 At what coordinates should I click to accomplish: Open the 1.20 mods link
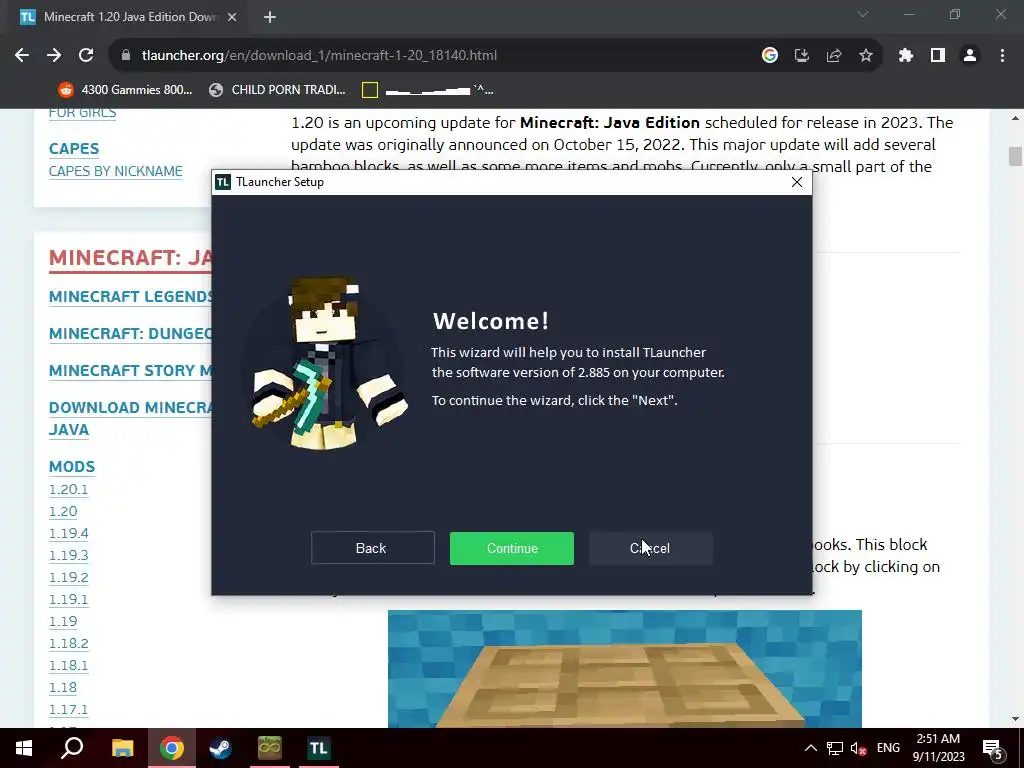[63, 512]
